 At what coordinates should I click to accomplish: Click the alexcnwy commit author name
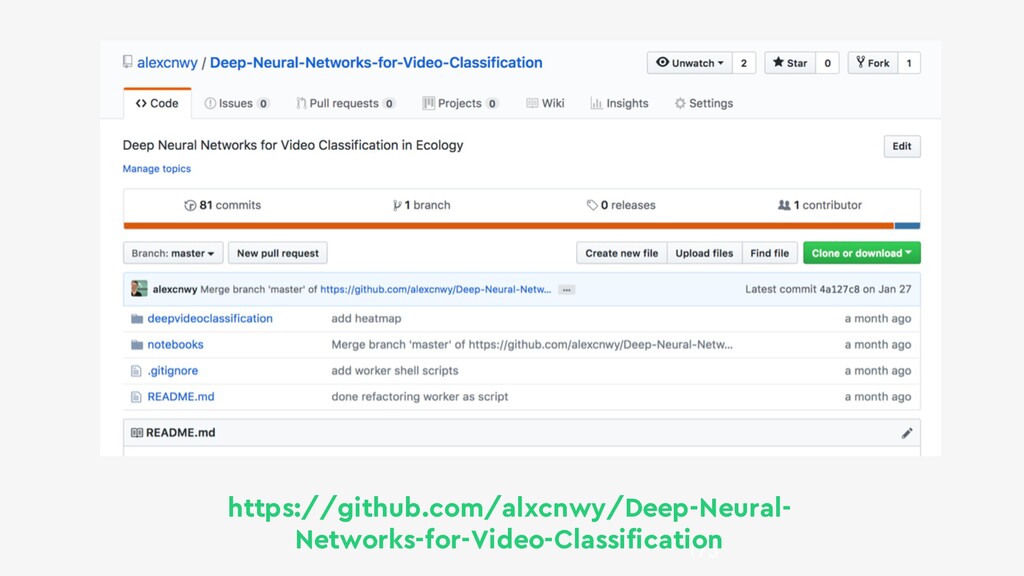[175, 289]
